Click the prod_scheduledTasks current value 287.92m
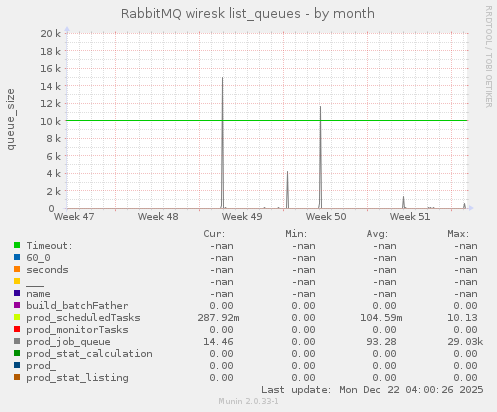 tap(218, 318)
